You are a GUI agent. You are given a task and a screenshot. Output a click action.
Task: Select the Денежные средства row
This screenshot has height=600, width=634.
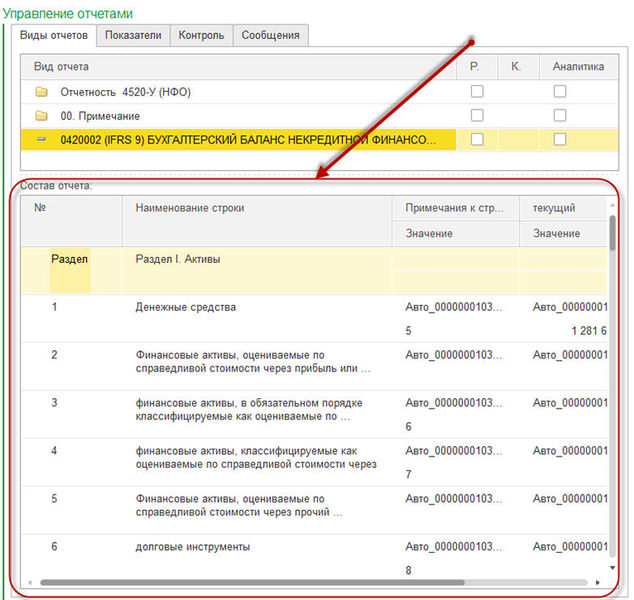[x=185, y=308]
